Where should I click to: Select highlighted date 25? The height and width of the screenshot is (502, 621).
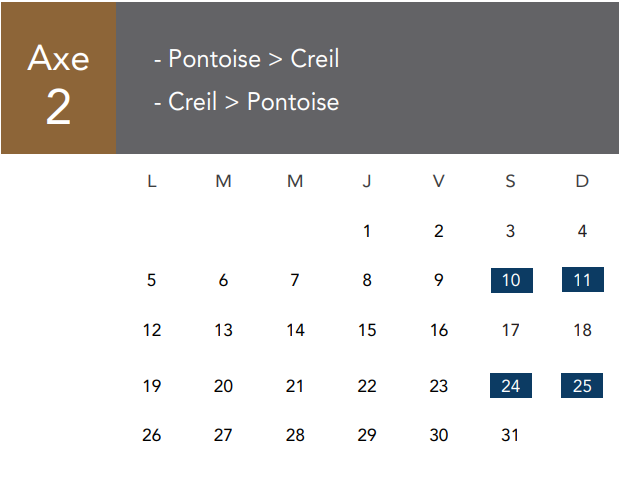582,386
